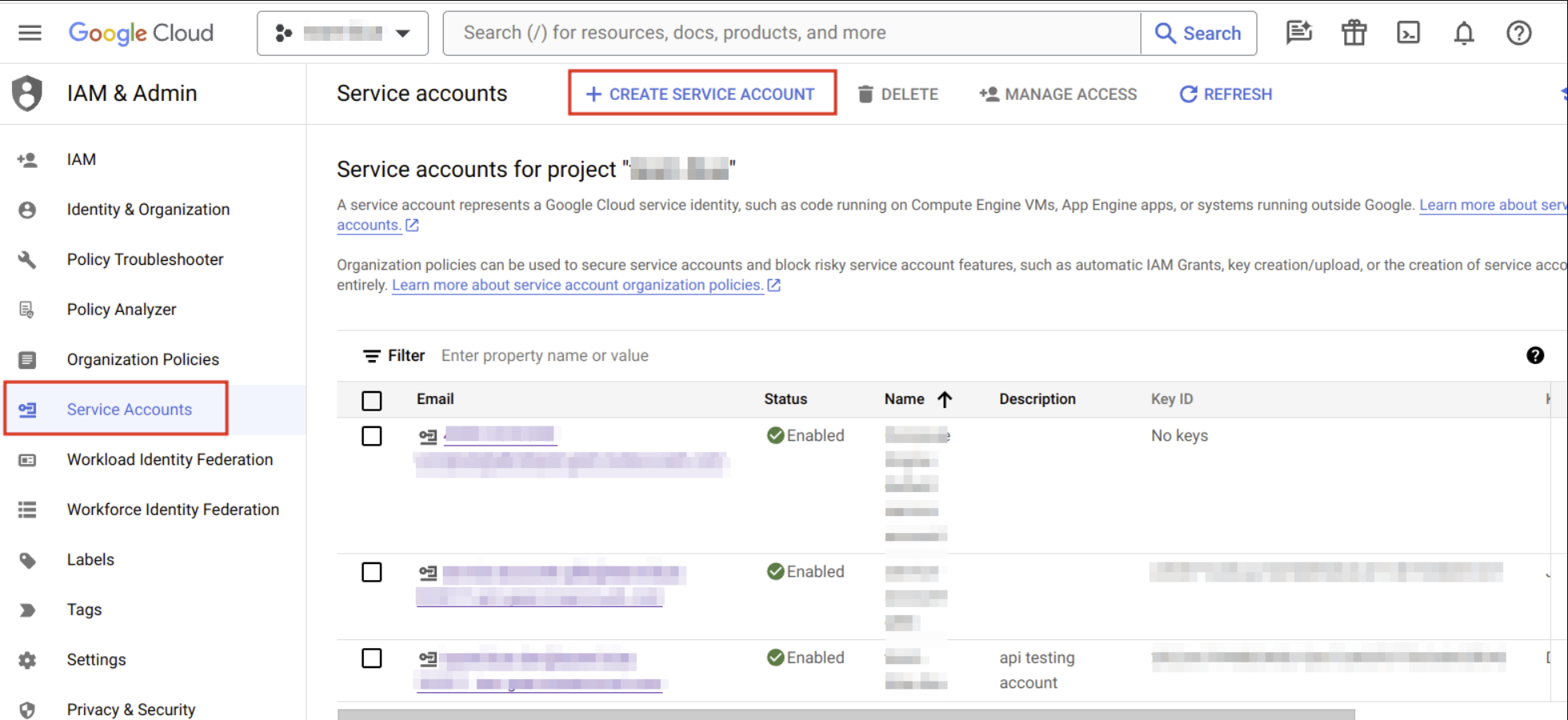Click the Google Cloud logo
The width and height of the screenshot is (1568, 720).
pos(141,33)
